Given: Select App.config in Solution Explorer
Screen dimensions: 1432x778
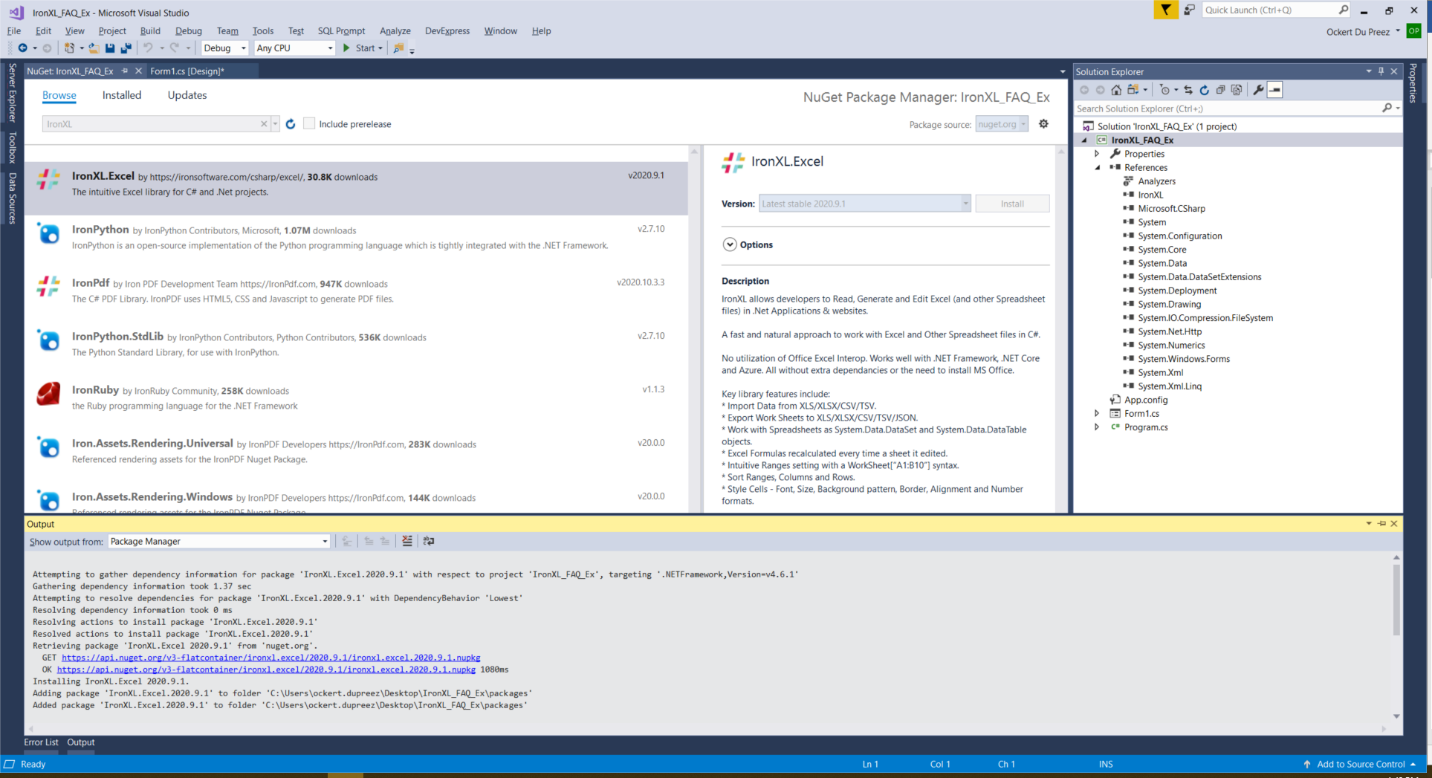Looking at the screenshot, I should [x=1145, y=400].
